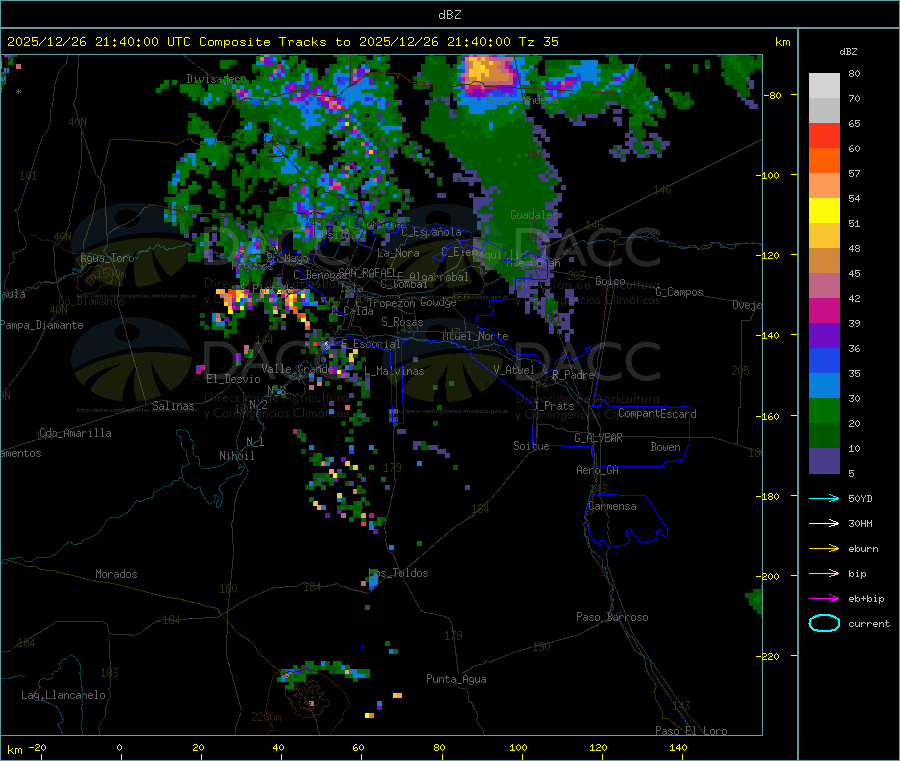Click the Guadales map label
Screen dimensions: 900x761
pyautogui.click(x=534, y=215)
